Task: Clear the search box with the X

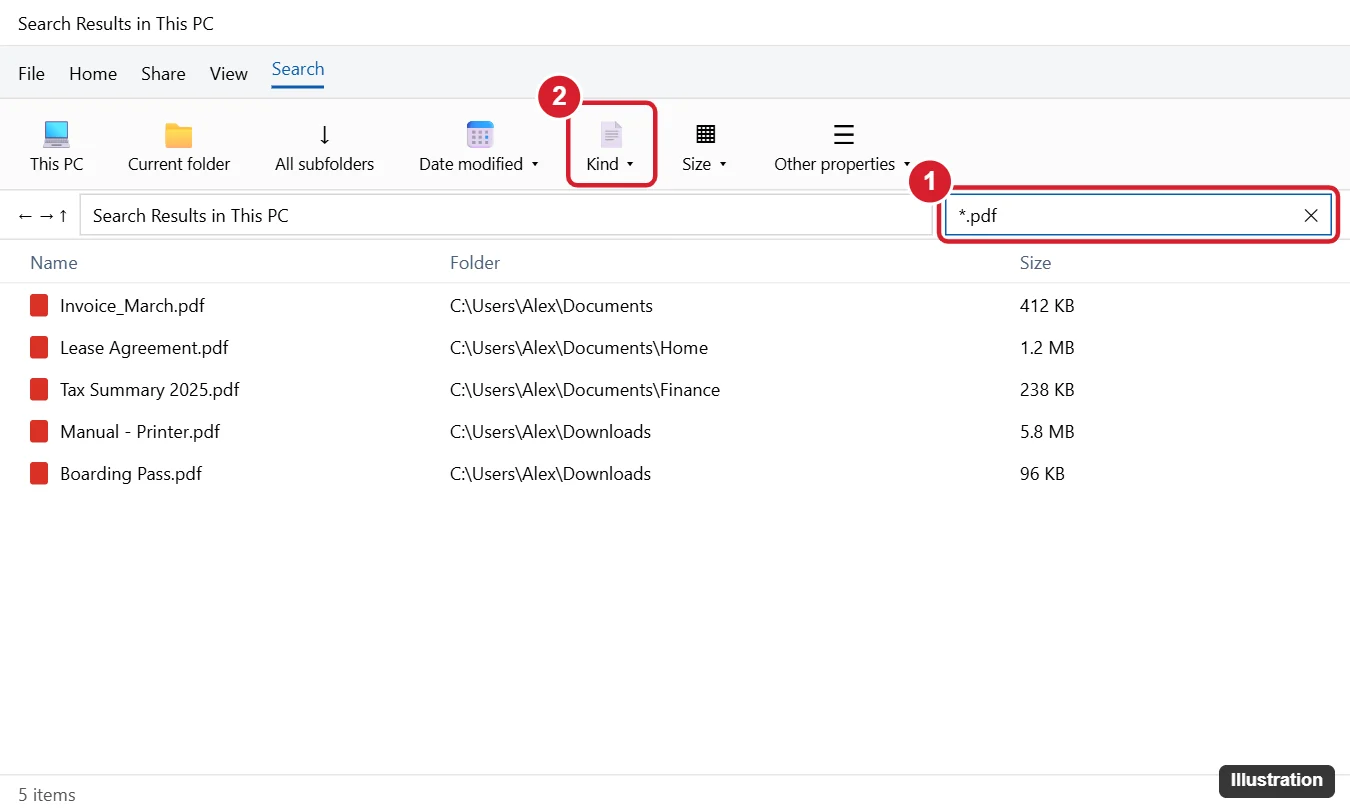Action: pyautogui.click(x=1311, y=215)
